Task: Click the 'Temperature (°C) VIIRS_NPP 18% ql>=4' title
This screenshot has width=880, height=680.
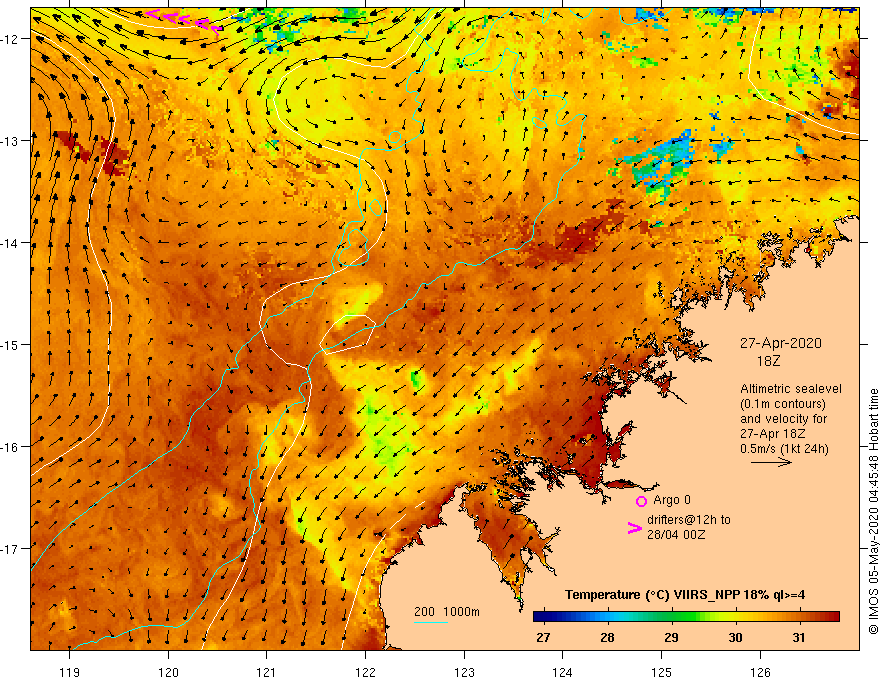Action: point(685,595)
